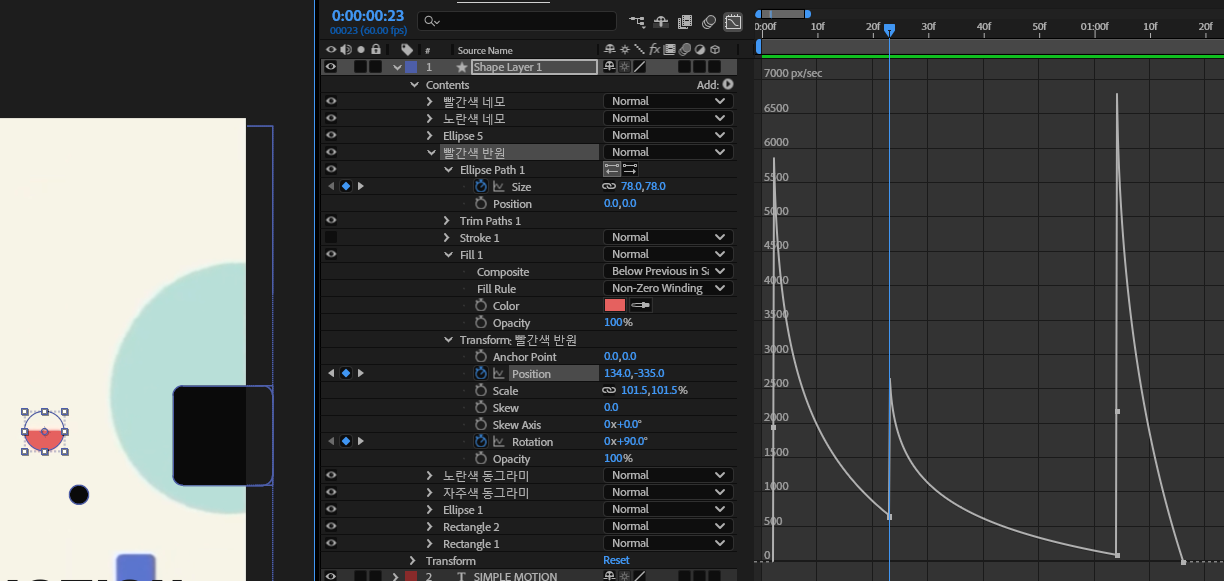The height and width of the screenshot is (581, 1224).
Task: Click the Size constrain proportions link icon
Action: click(608, 186)
